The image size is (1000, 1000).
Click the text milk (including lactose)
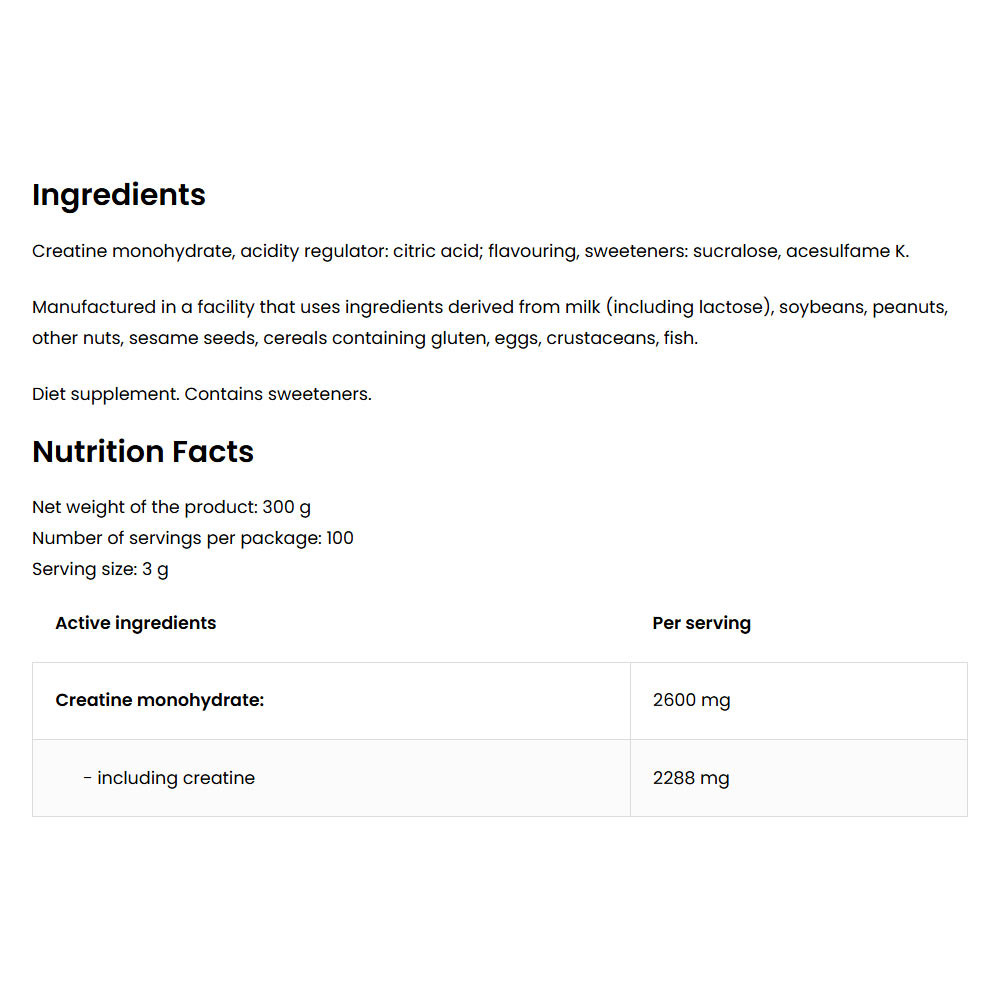689,307
